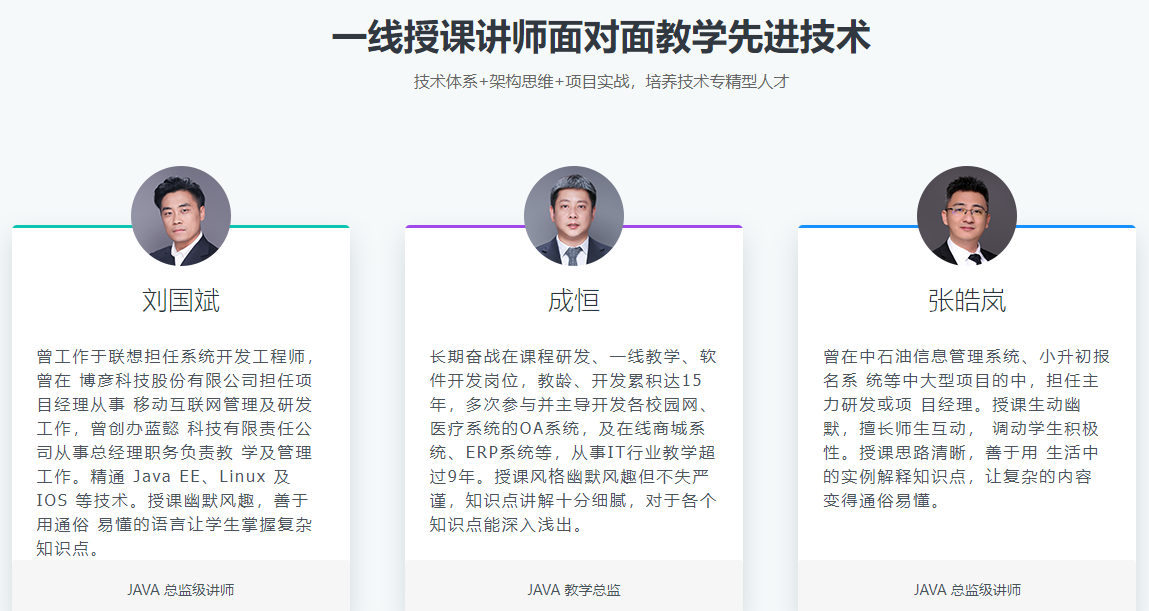The height and width of the screenshot is (611, 1149).
Task: Click the JAVA 总监级讲师 label under 刘国斌
Action: click(180, 590)
